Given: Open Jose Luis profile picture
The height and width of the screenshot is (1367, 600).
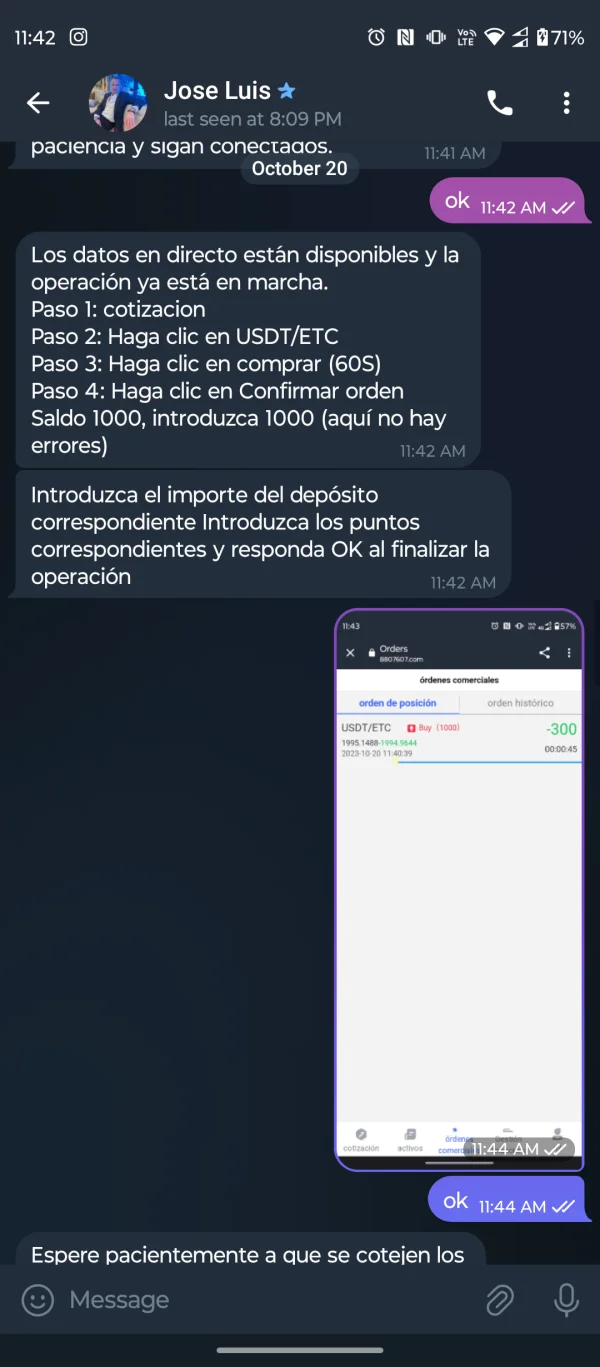Looking at the screenshot, I should [118, 102].
